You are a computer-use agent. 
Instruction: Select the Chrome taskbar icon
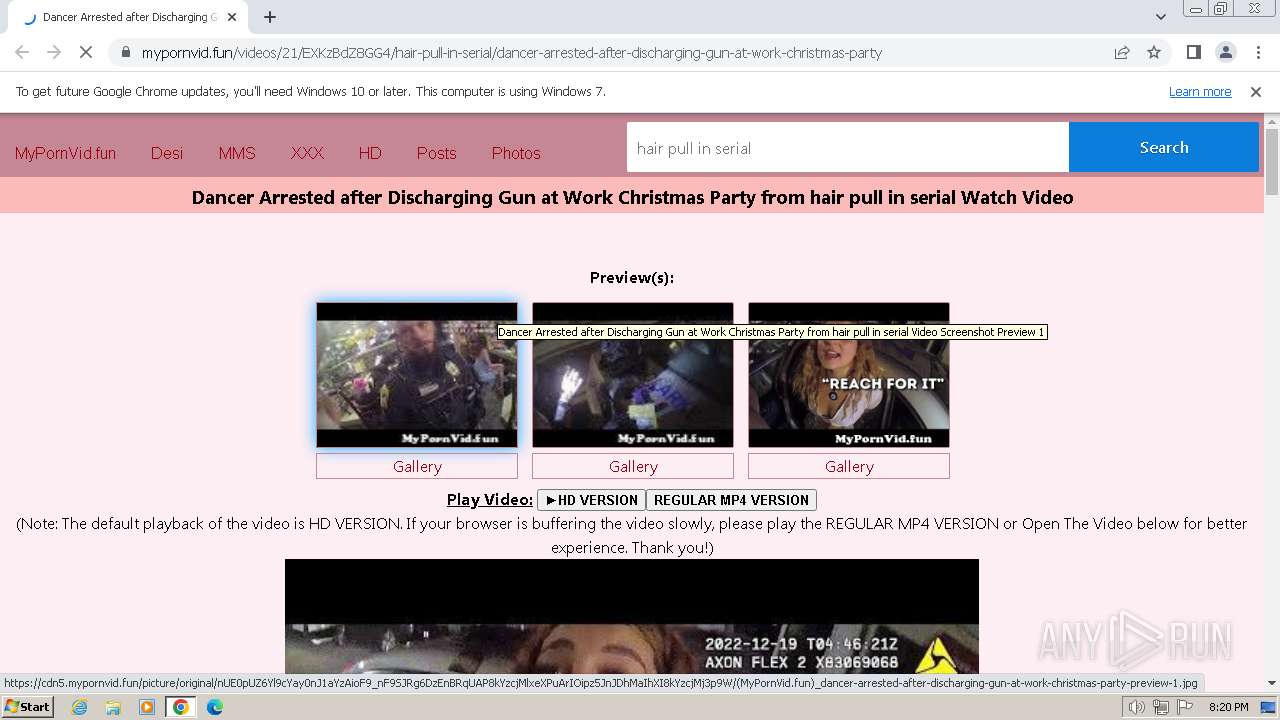[181, 707]
